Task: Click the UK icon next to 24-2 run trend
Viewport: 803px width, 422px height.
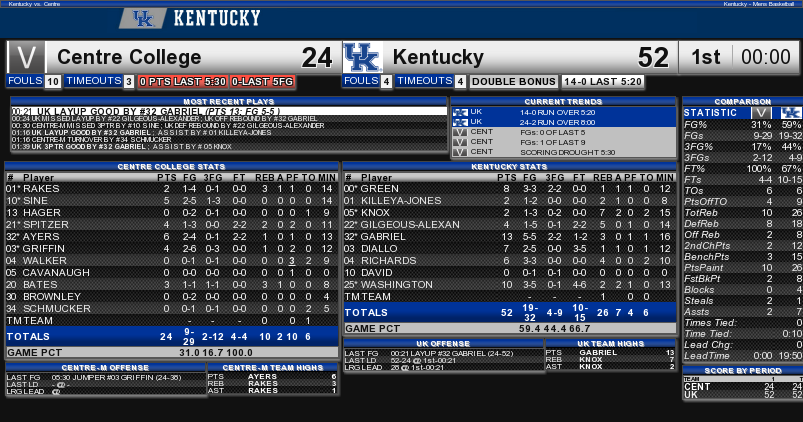Action: click(x=460, y=122)
